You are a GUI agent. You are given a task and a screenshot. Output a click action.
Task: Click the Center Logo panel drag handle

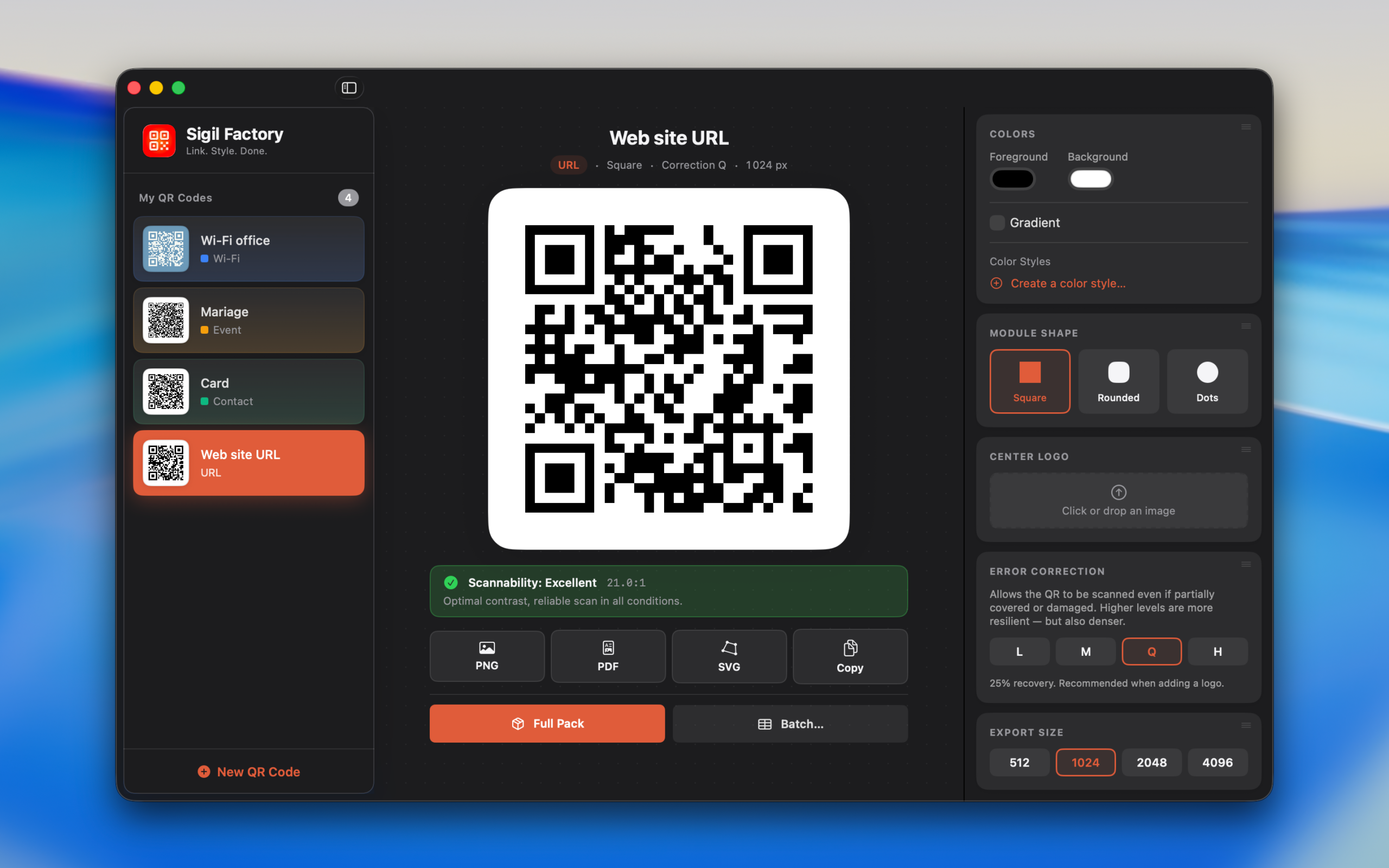click(1246, 450)
